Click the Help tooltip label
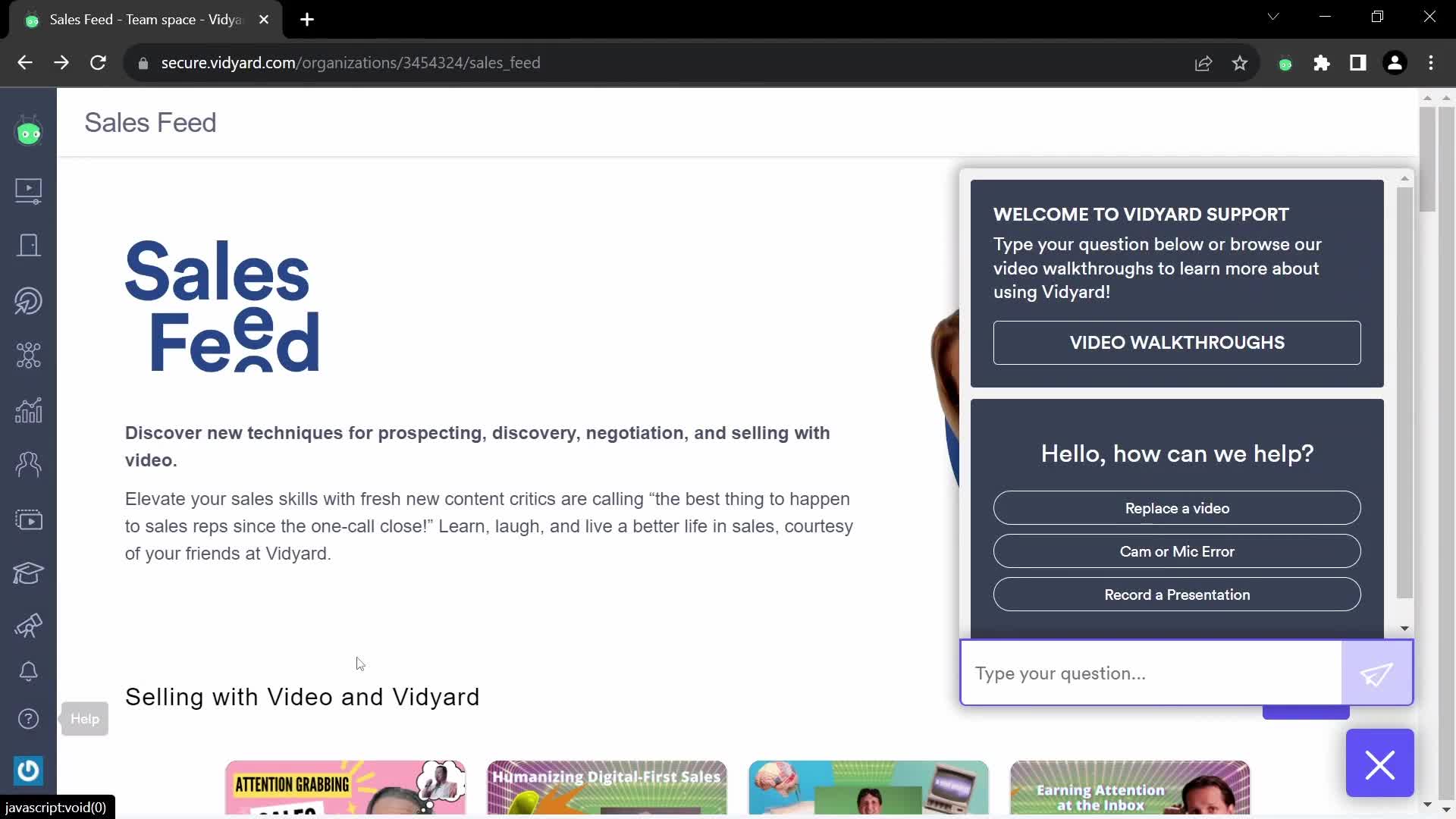1456x819 pixels. coord(85,719)
